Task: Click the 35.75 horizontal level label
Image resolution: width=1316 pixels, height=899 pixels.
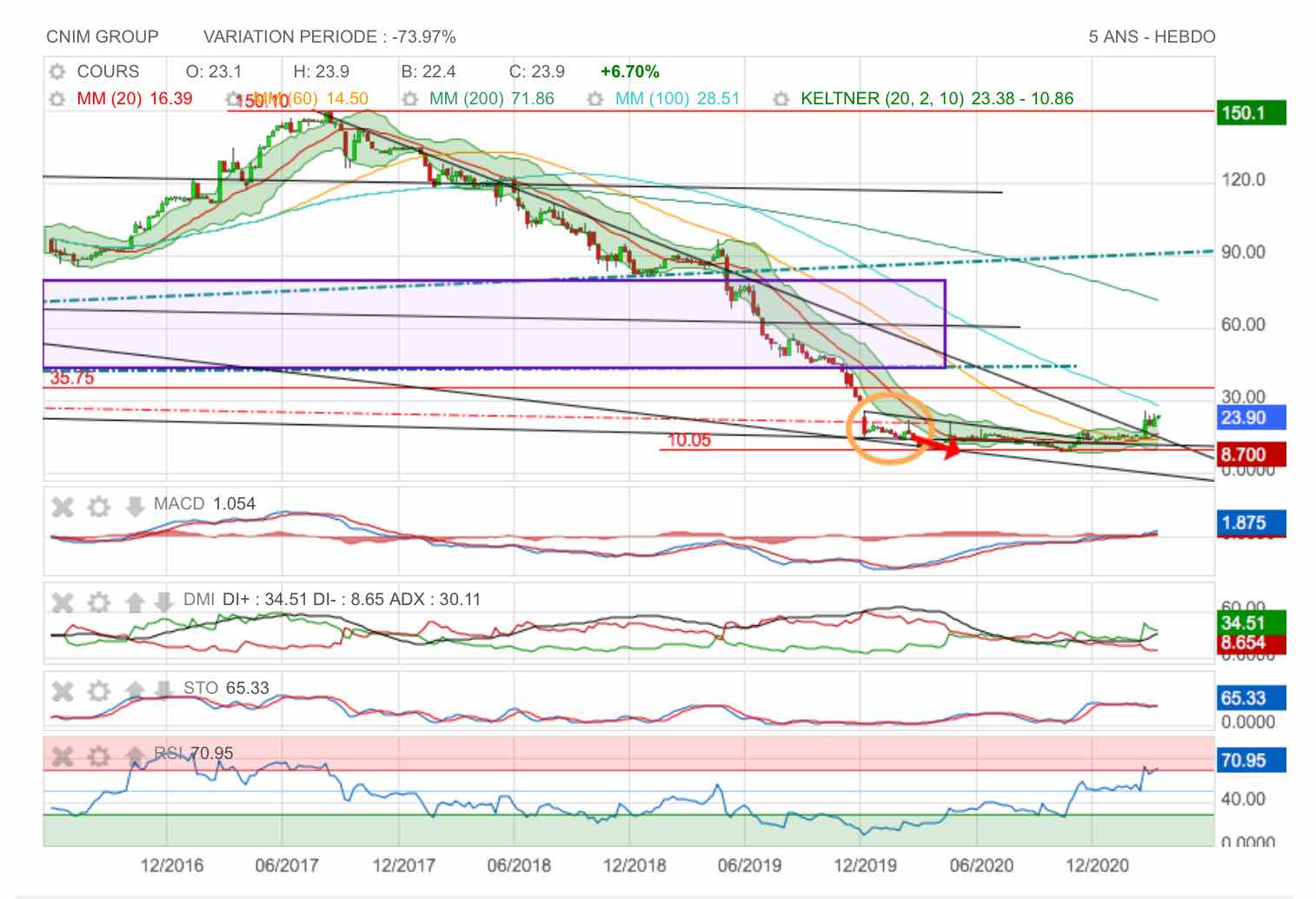Action: pos(72,378)
